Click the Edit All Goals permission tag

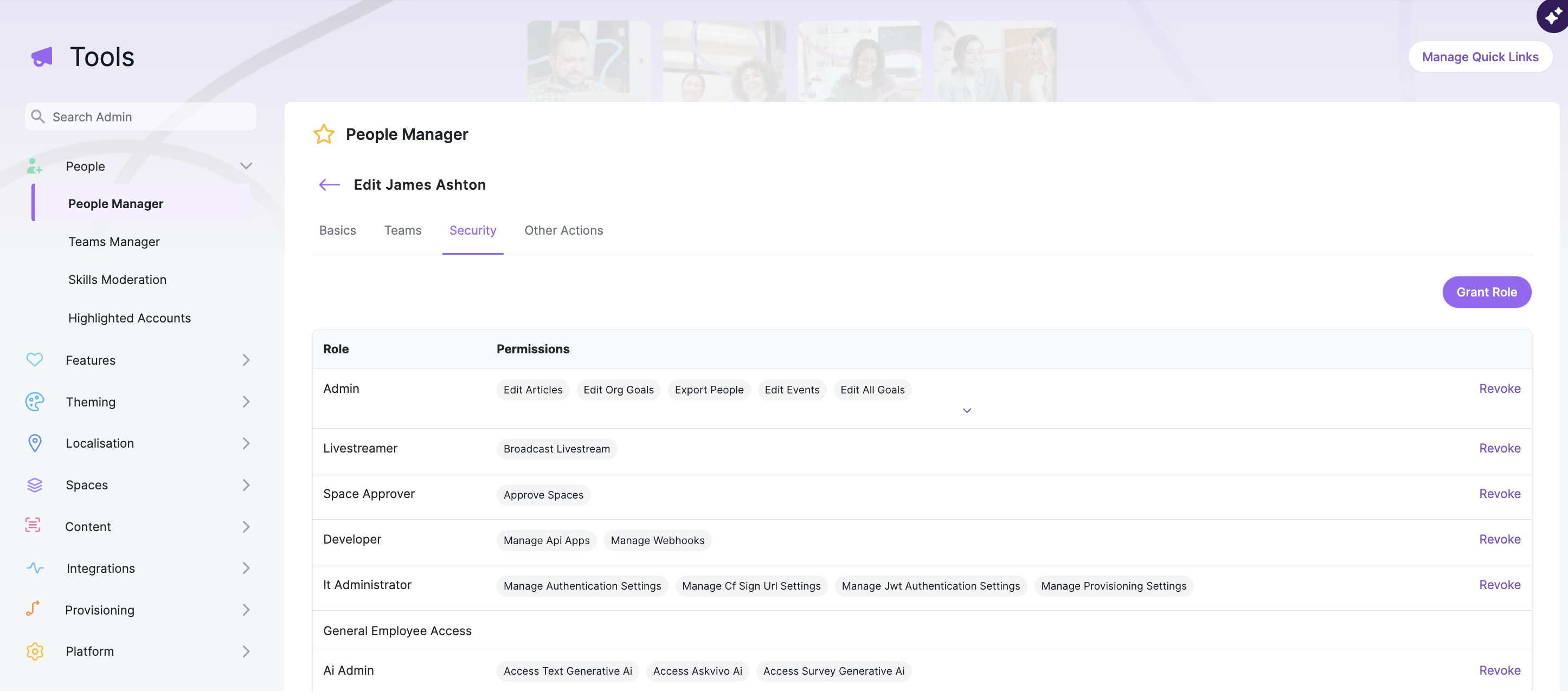coord(872,390)
